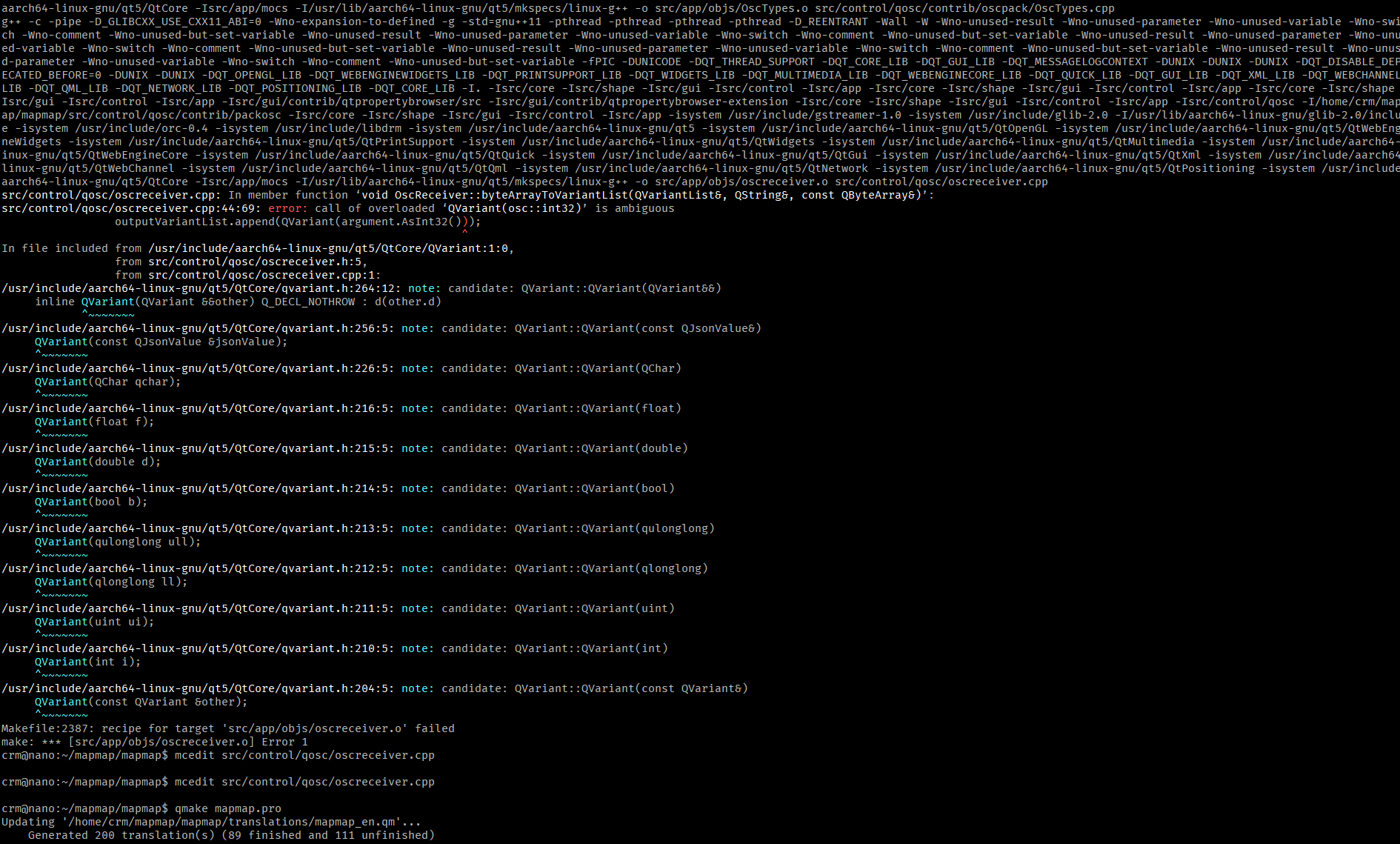Screen dimensions: 1400x844
Task: Click the qvariant.h:215:5 file path
Action: 198,448
